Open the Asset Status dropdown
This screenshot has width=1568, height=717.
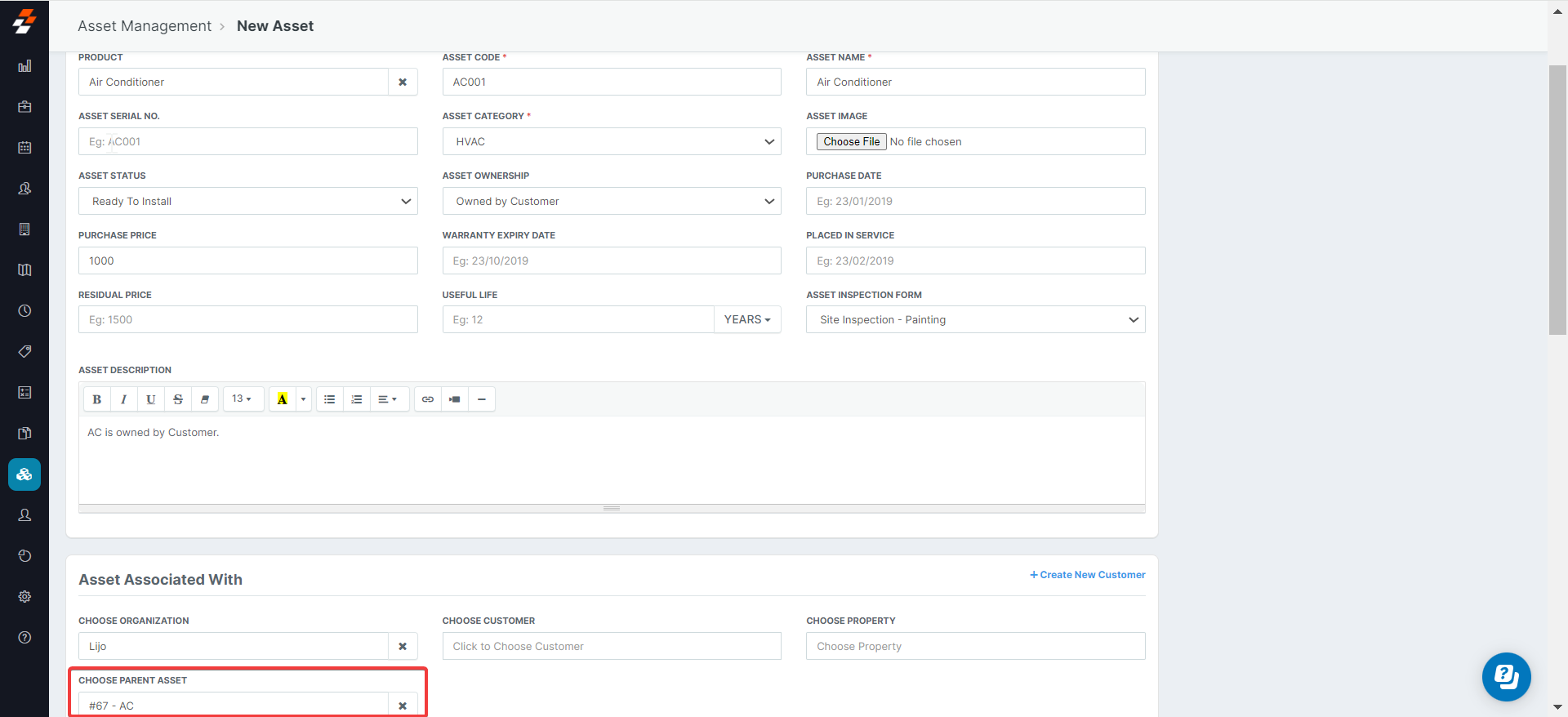pyautogui.click(x=247, y=202)
